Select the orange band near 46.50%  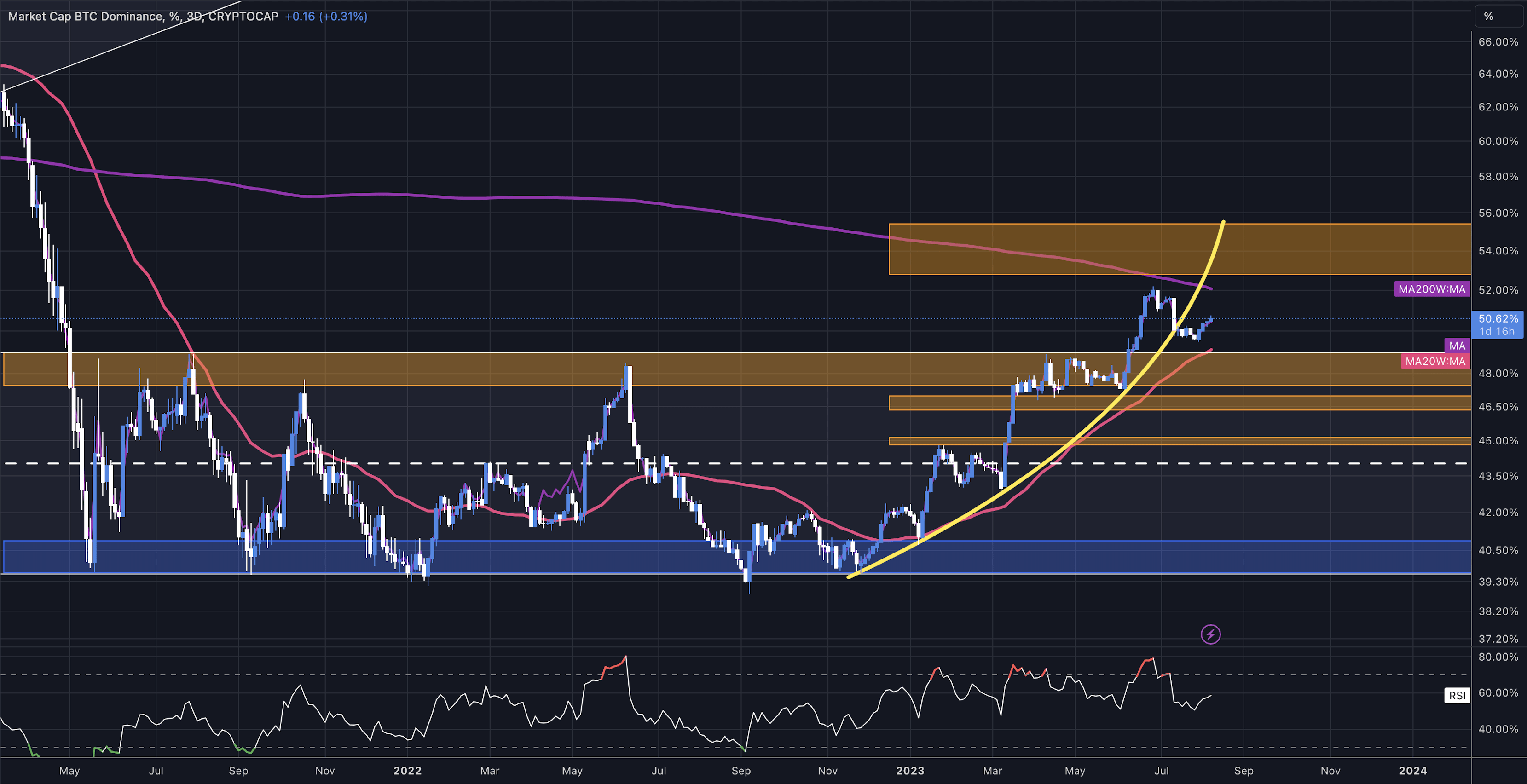point(1304,403)
